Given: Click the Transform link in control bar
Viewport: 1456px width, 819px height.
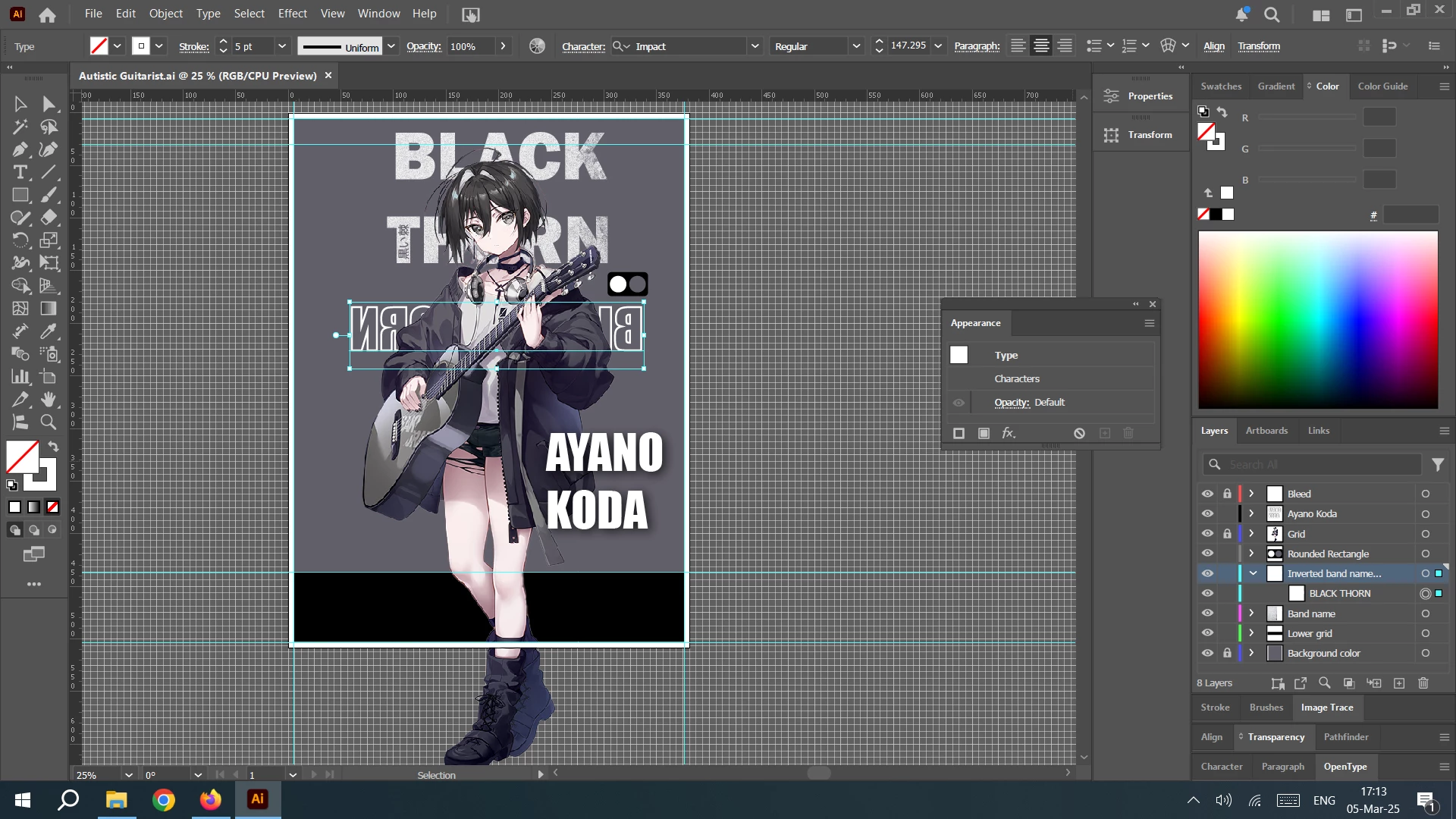Looking at the screenshot, I should point(1259,46).
